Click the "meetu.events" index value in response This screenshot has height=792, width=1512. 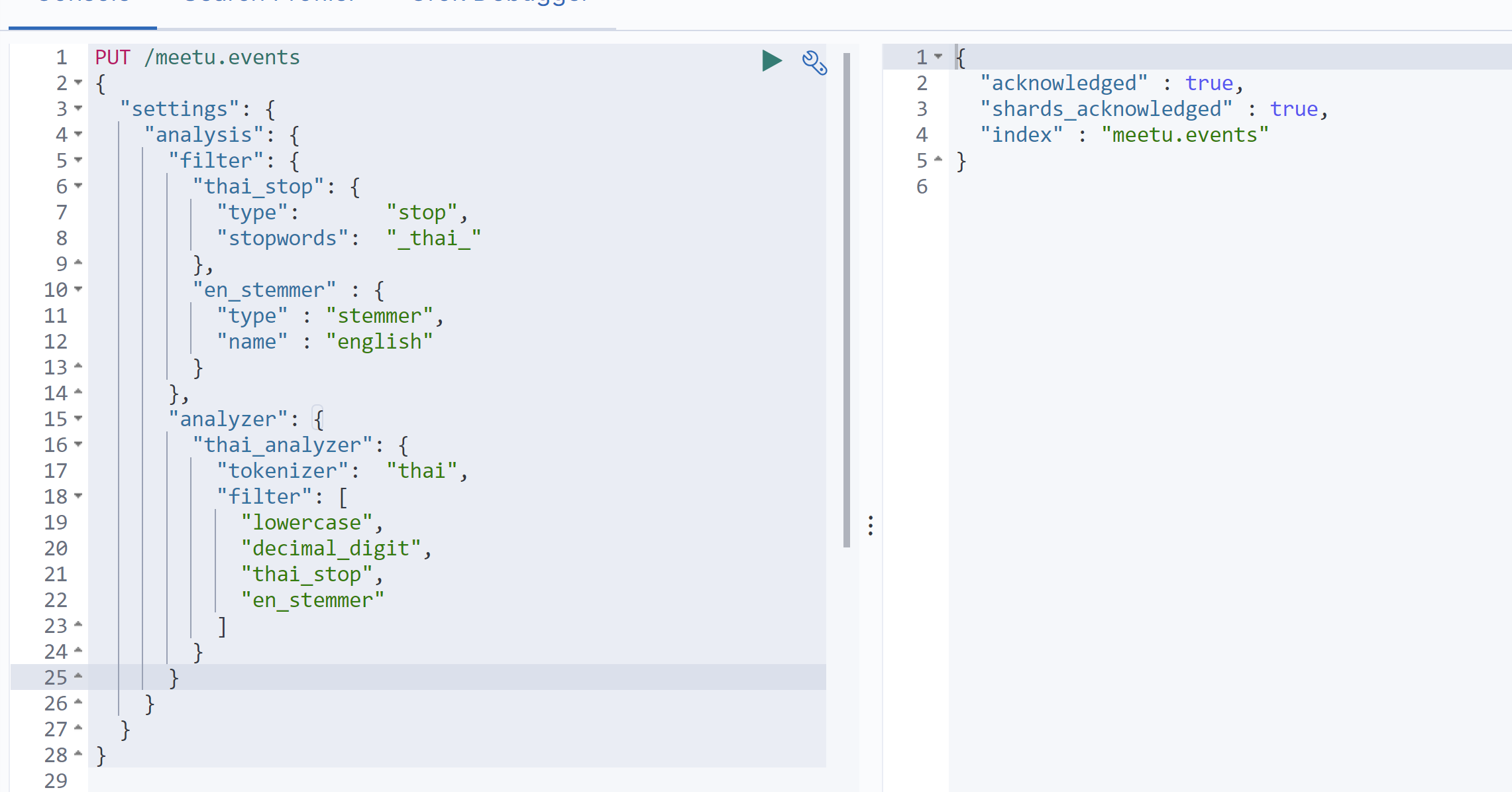pyautogui.click(x=1184, y=135)
